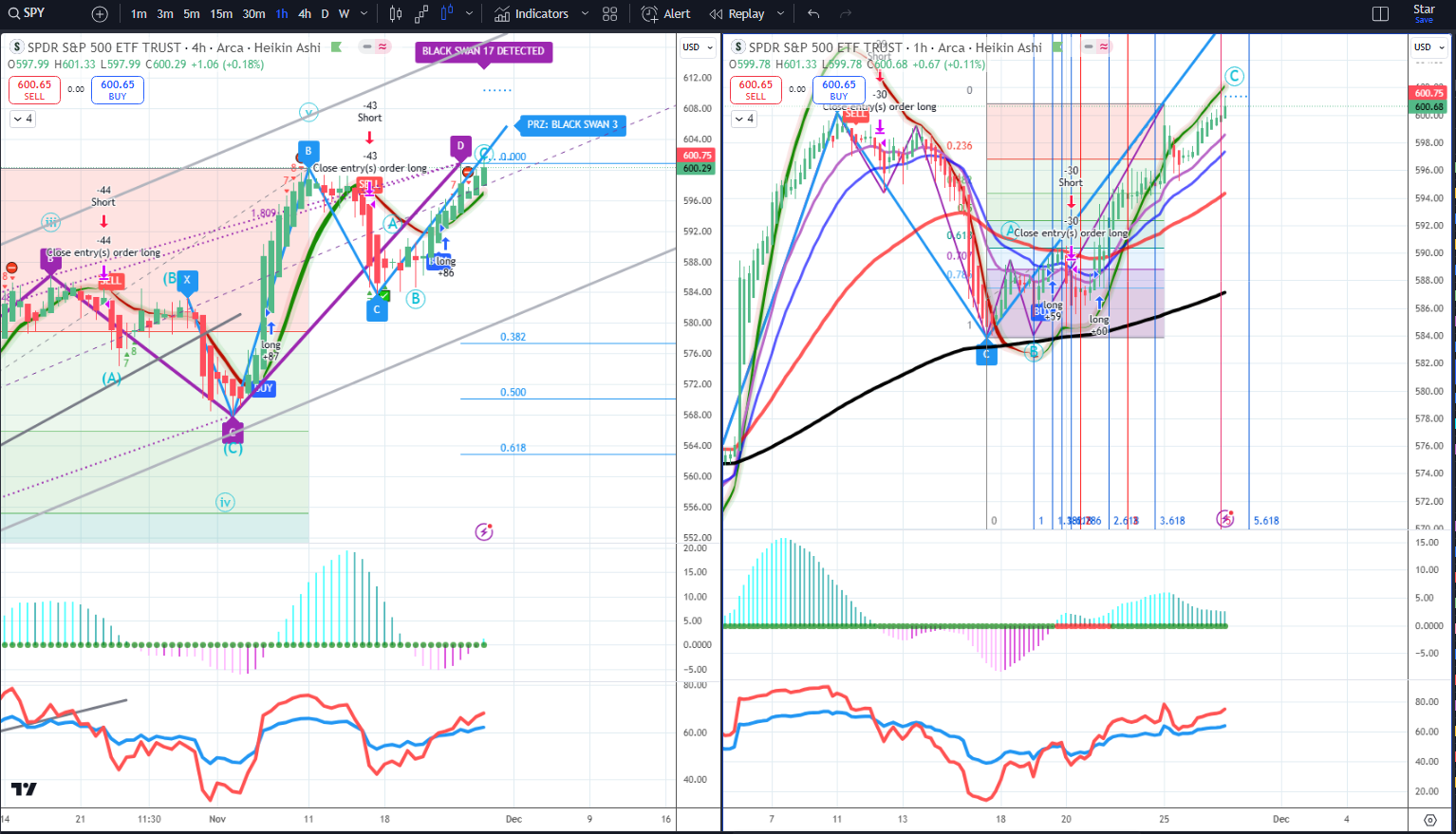The width and height of the screenshot is (1456, 834).
Task: Expand the collapsed indicator legend on the 1h chart
Action: (x=744, y=119)
